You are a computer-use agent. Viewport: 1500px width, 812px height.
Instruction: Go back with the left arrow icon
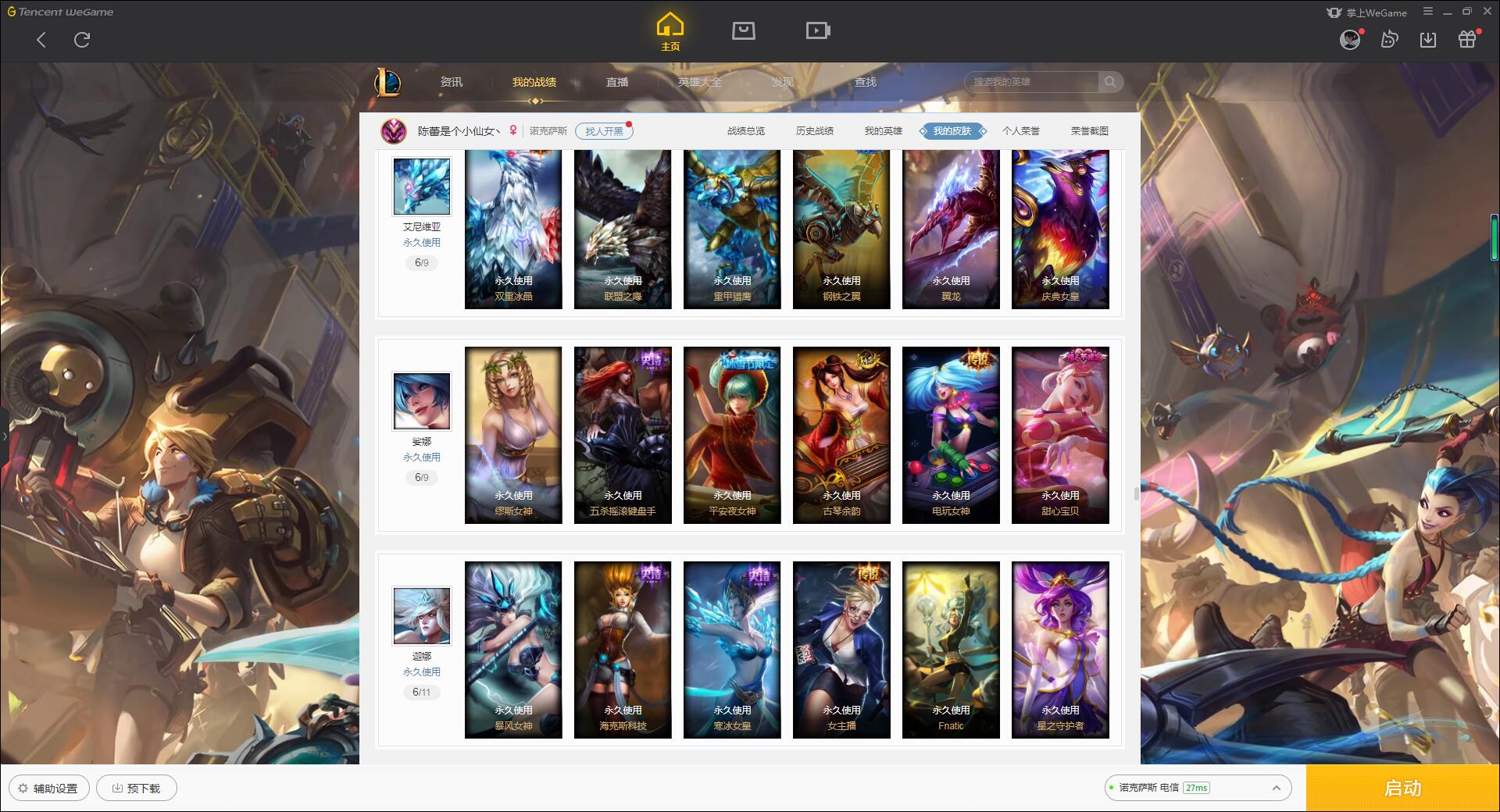point(41,40)
